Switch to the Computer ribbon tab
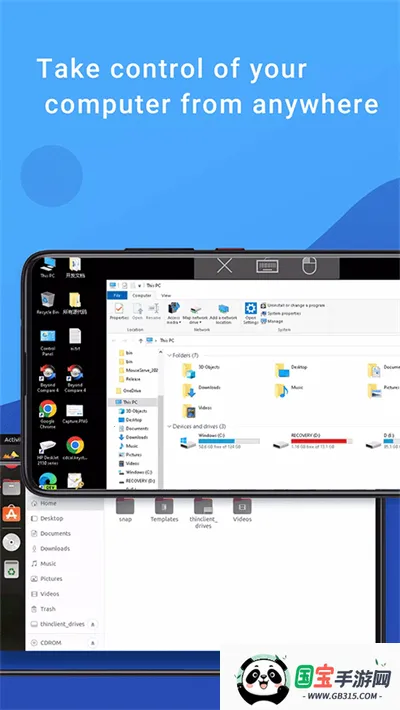 tap(141, 295)
